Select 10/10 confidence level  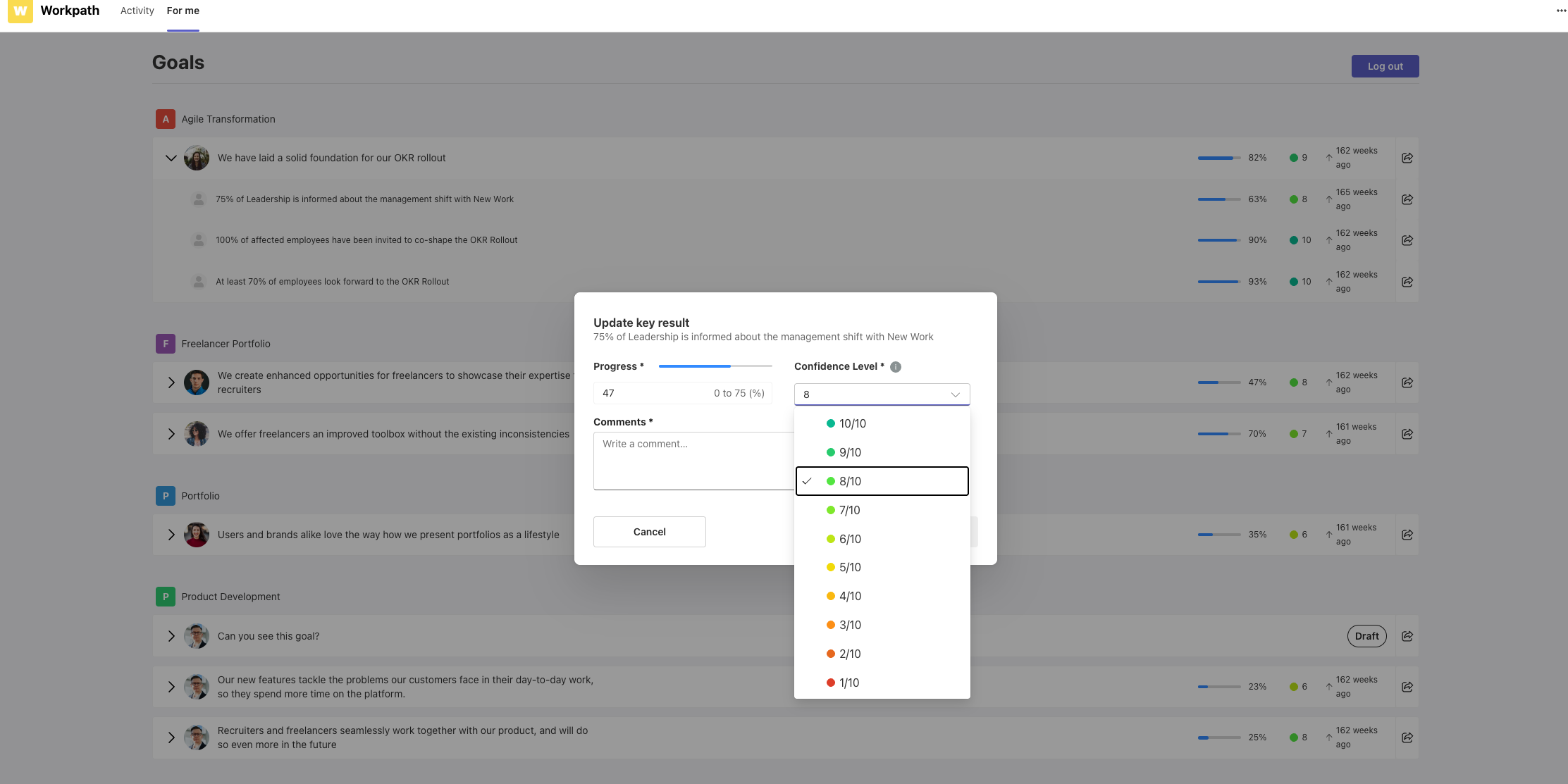point(882,423)
